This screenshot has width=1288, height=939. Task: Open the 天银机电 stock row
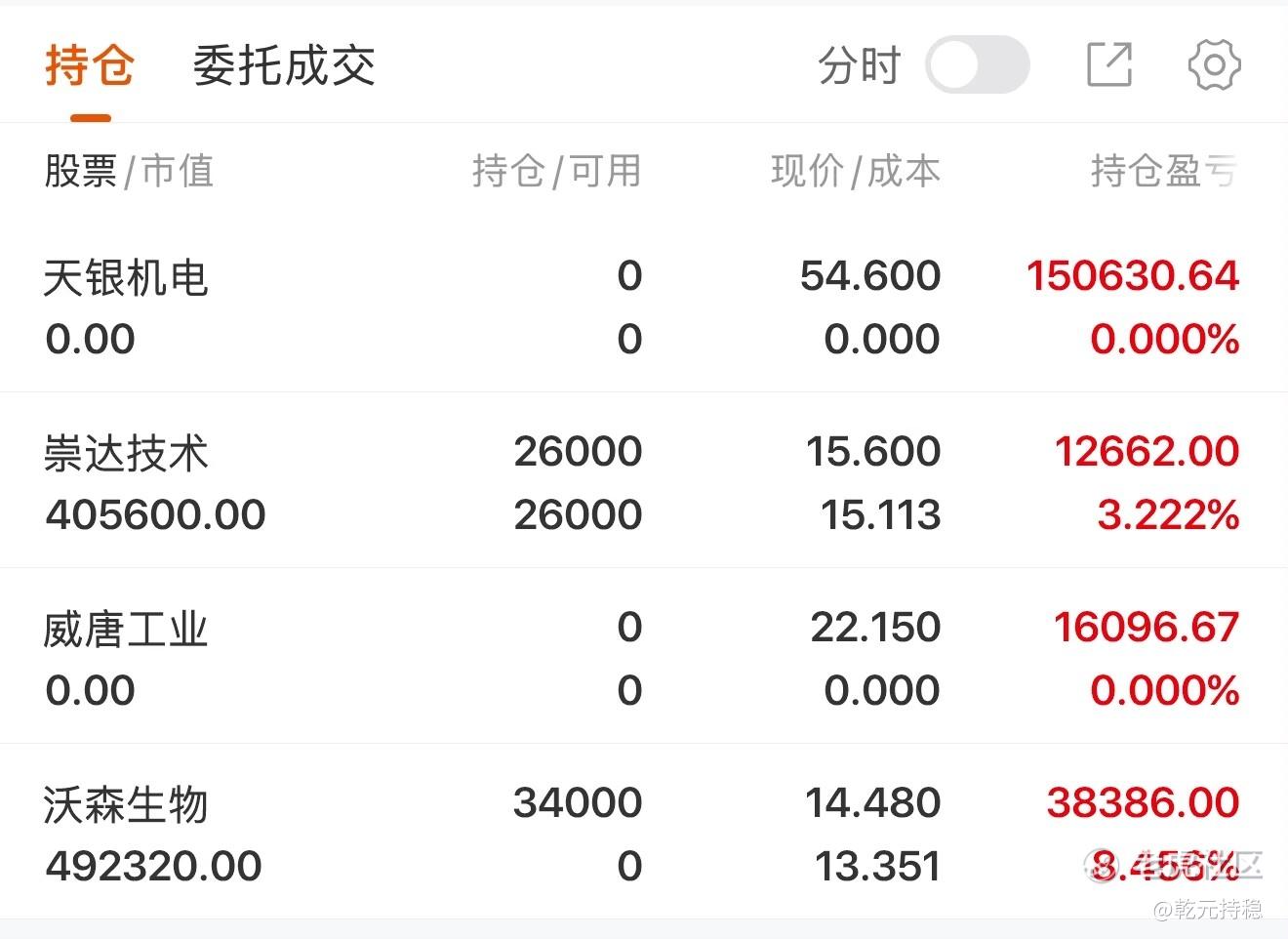click(x=644, y=307)
